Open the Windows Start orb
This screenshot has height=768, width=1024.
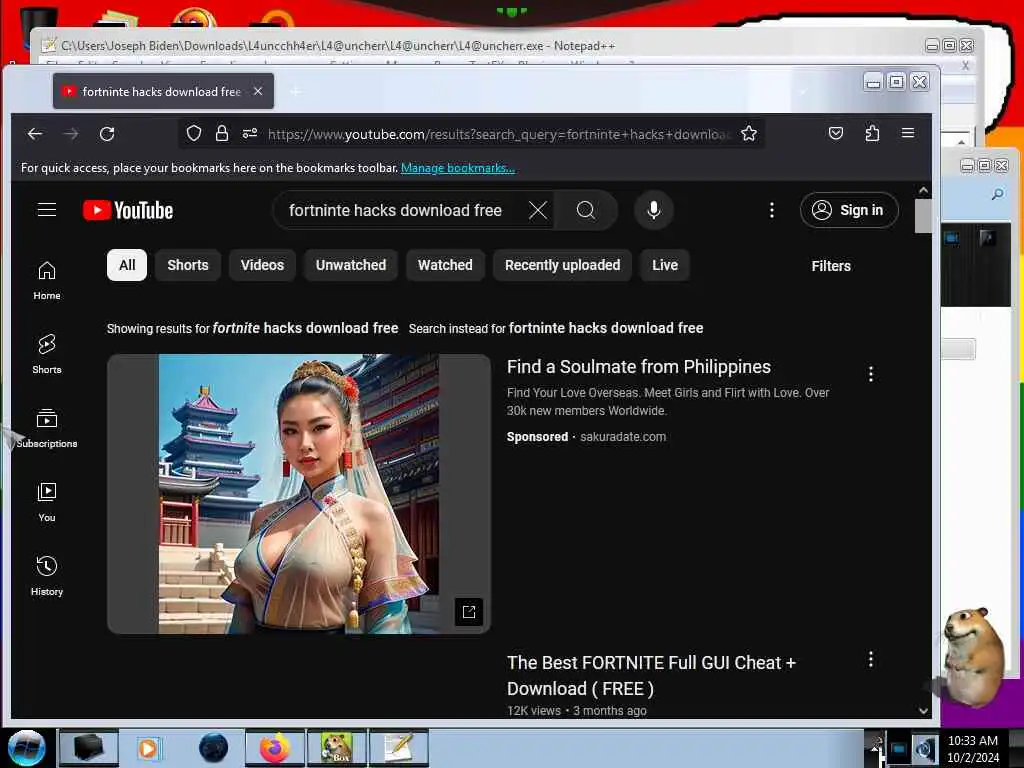(27, 748)
